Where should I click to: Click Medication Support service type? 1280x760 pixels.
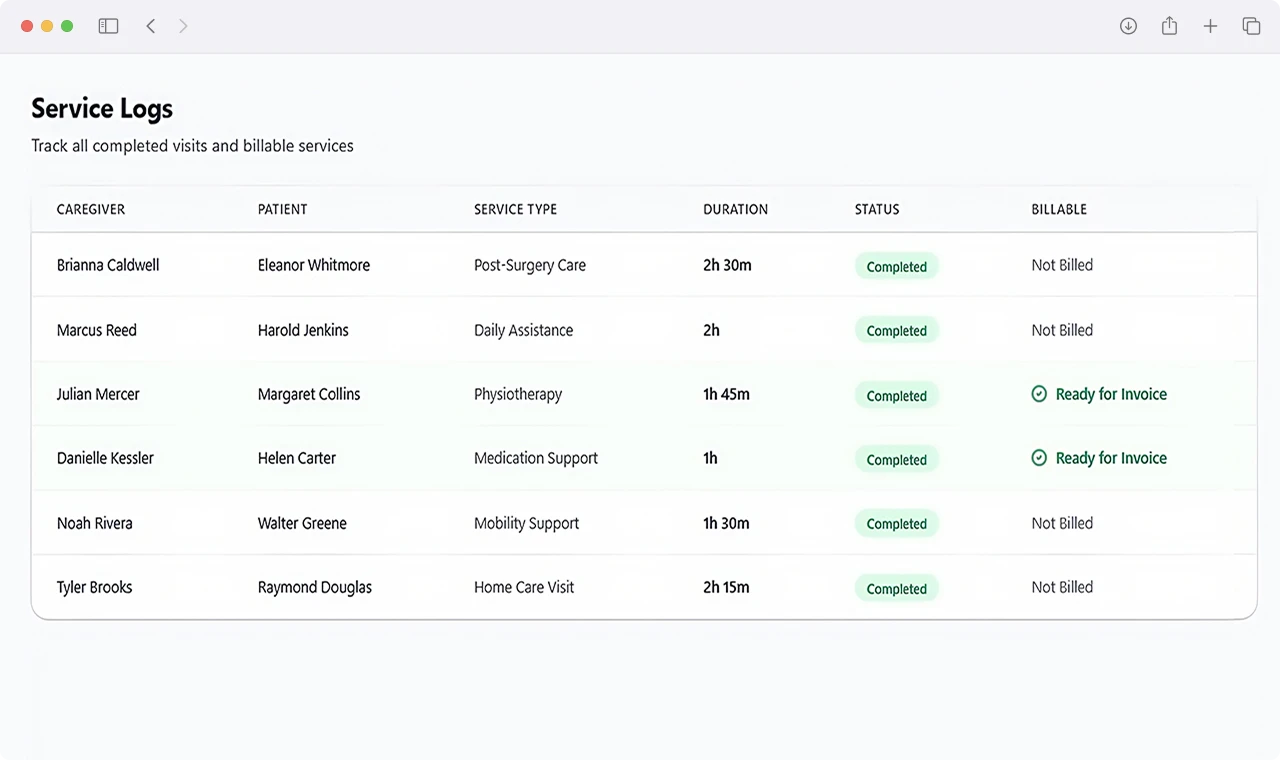(x=536, y=458)
